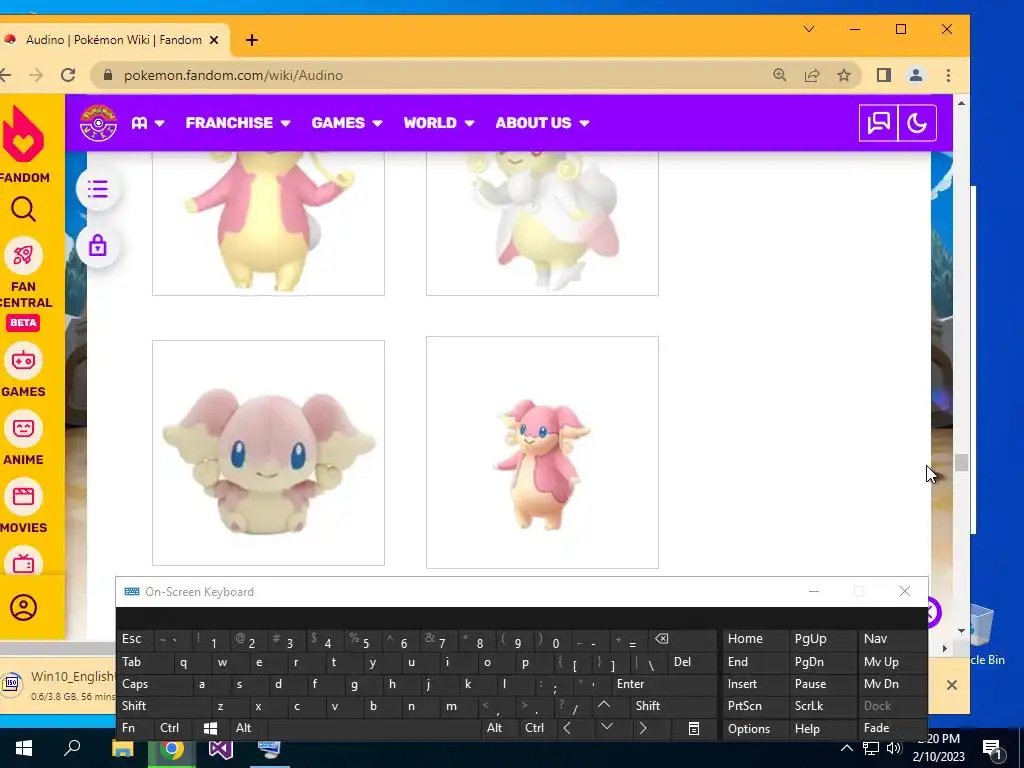Click the Pokémon Wiki logo
This screenshot has height=768, width=1024.
pos(98,123)
